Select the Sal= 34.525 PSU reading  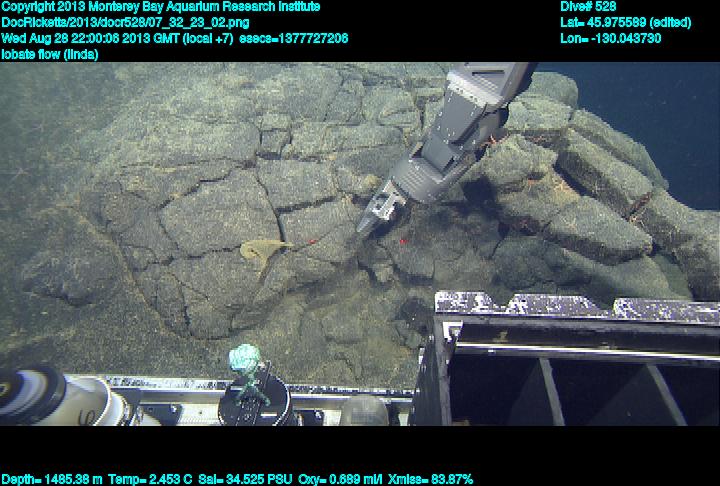coord(240,479)
